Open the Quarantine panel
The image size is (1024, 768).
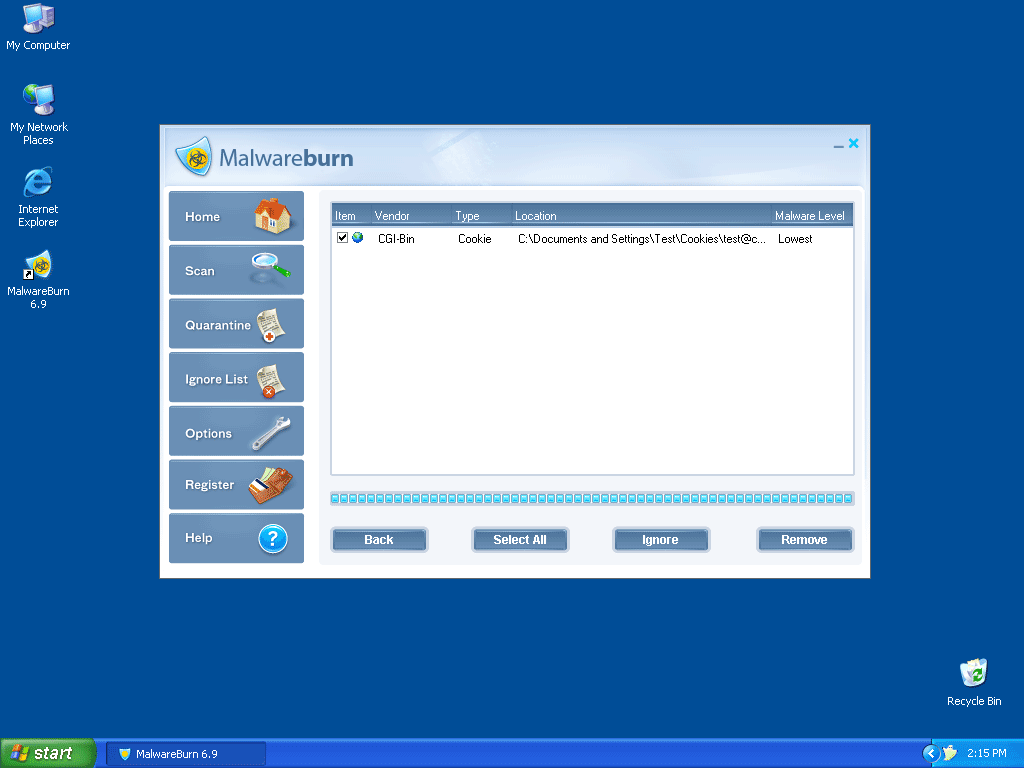pos(236,324)
